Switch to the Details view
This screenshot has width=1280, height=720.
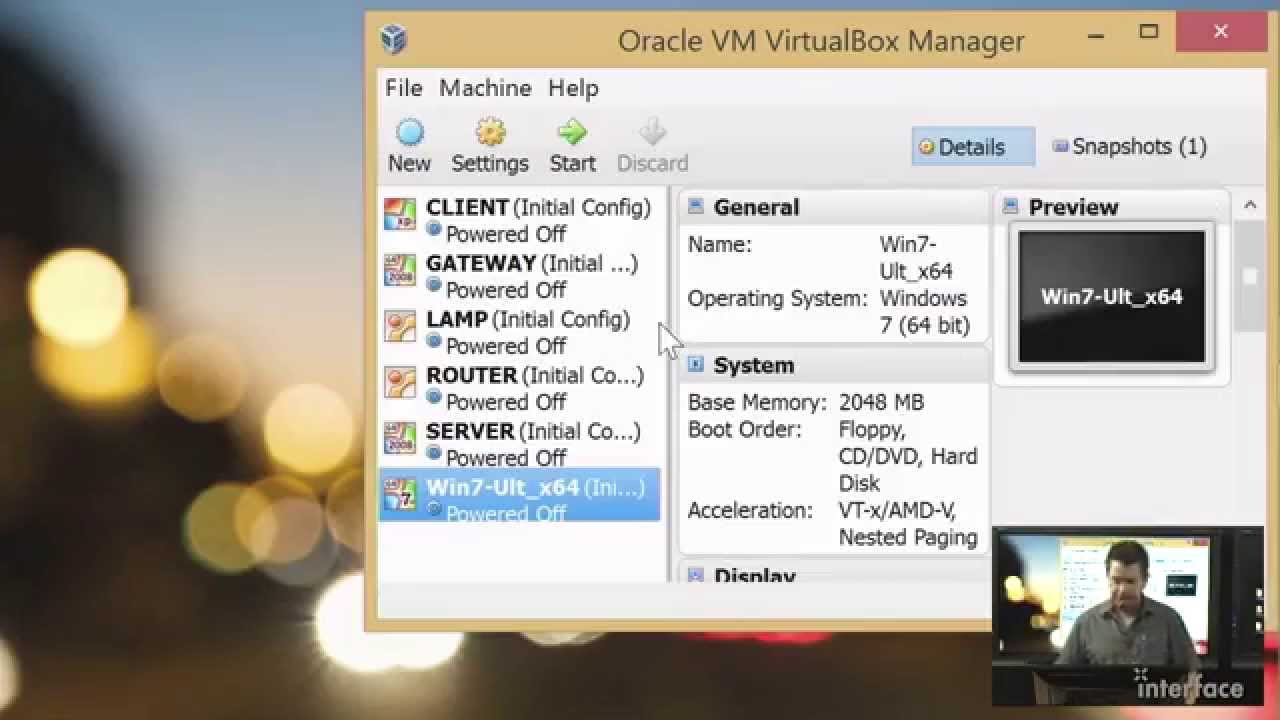pos(973,147)
